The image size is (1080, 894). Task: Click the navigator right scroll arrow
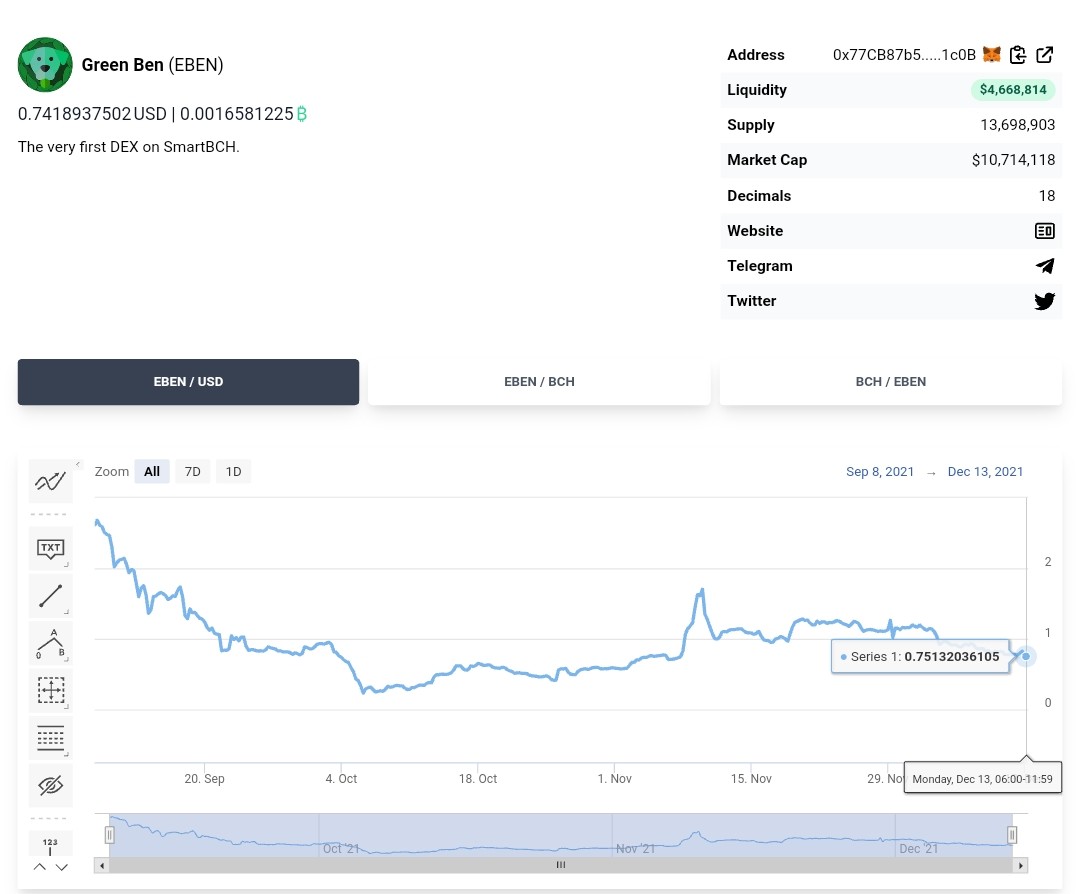[1021, 866]
